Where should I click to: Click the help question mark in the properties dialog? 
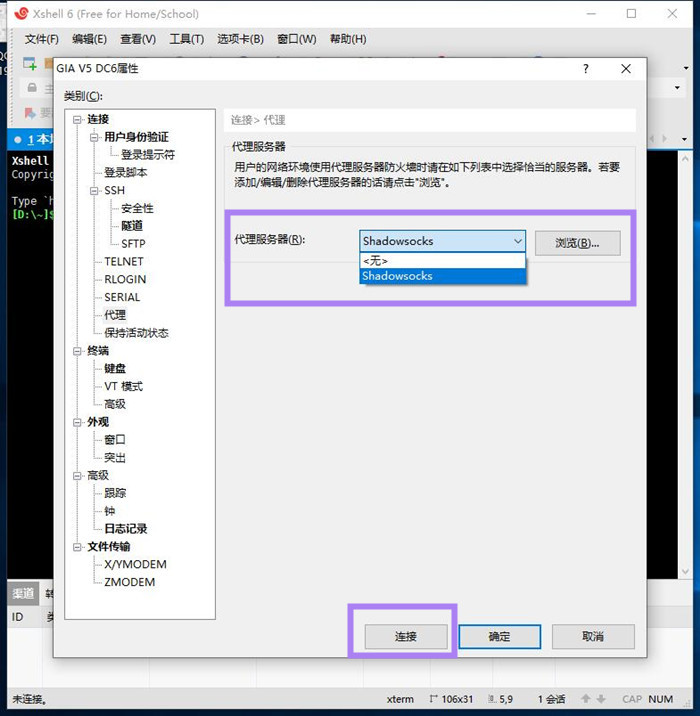click(586, 69)
